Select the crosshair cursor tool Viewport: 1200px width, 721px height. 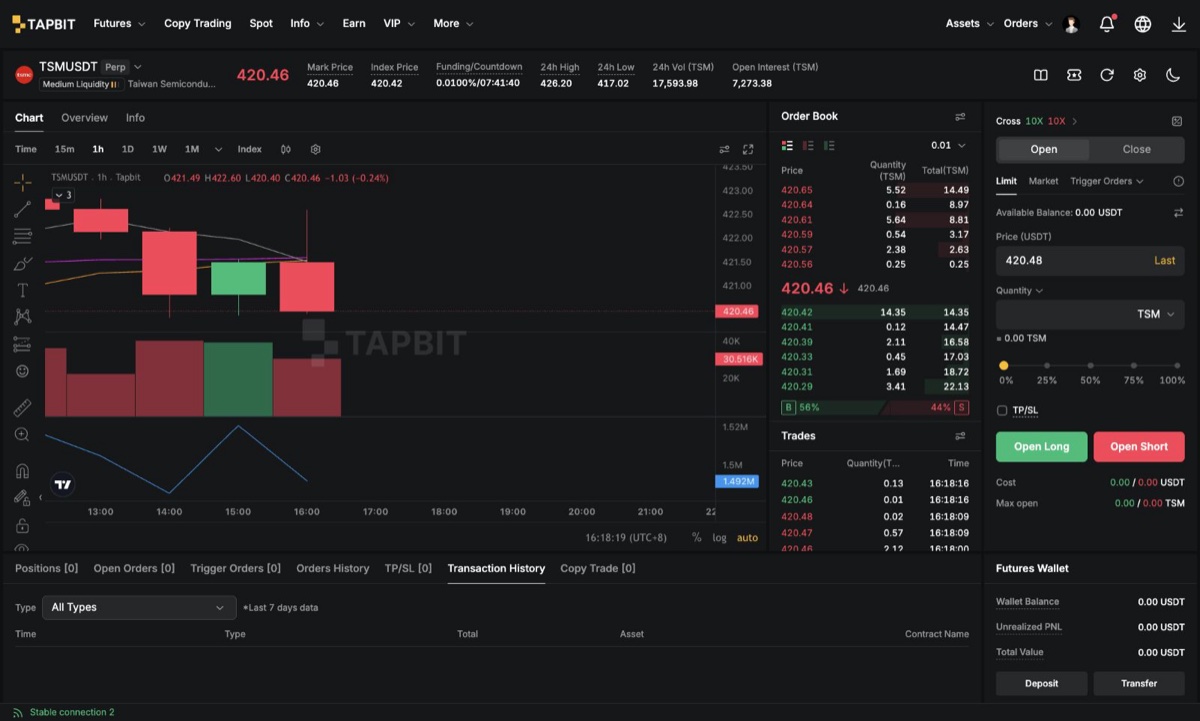click(x=22, y=182)
